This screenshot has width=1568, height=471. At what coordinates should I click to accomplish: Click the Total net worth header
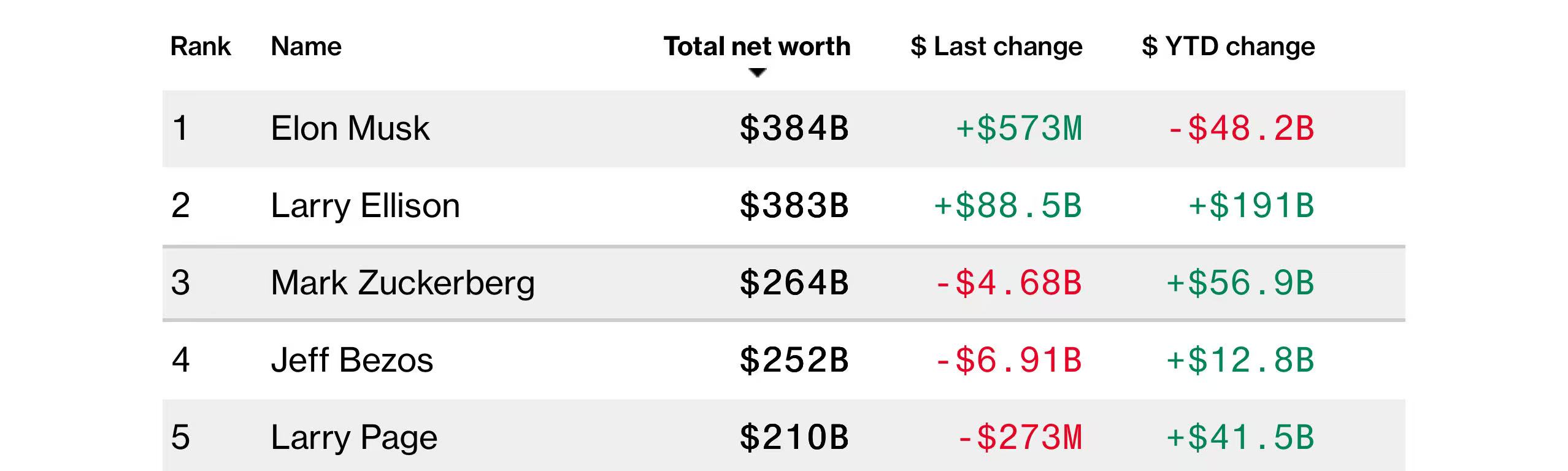tap(756, 47)
